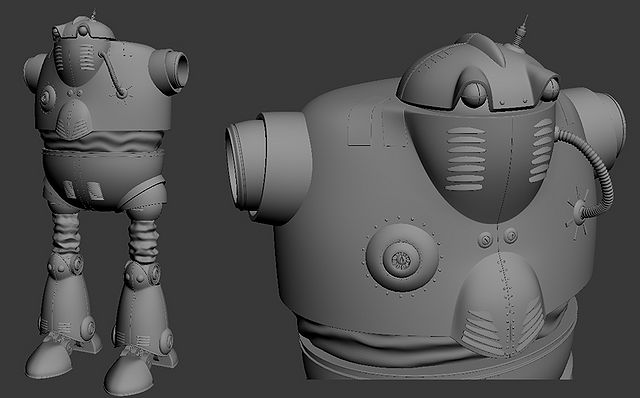Click the large open arm socket in close-up
Viewport: 640px width, 398px height.
coord(267,167)
